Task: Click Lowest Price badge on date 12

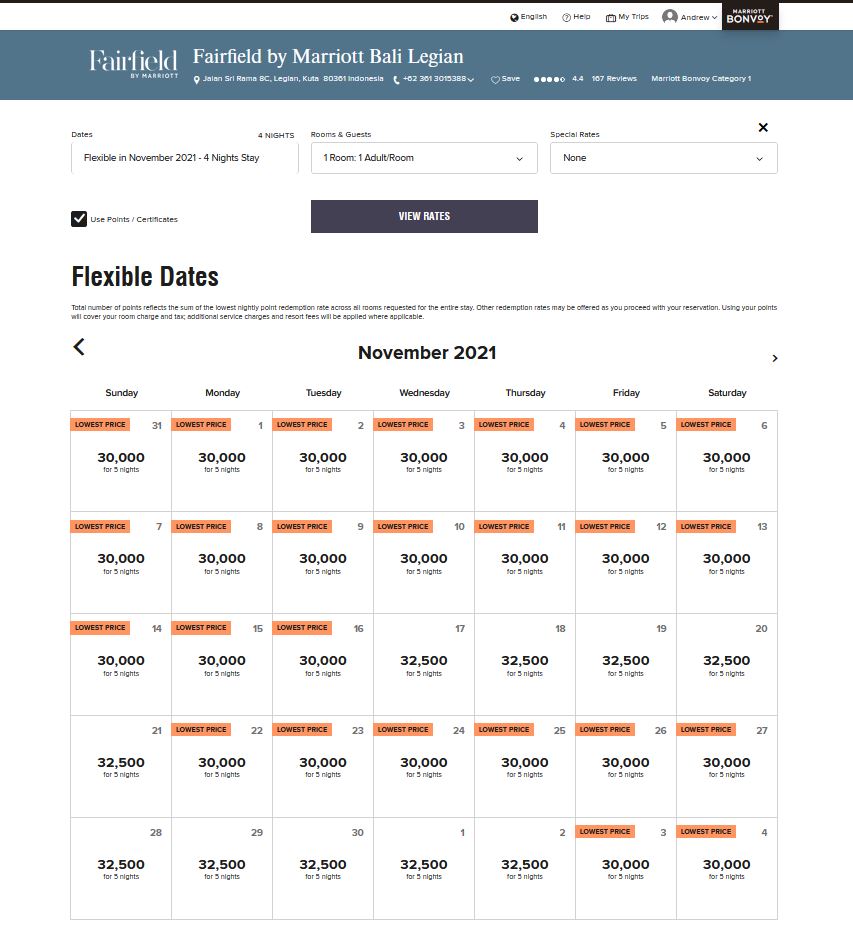Action: coord(605,527)
